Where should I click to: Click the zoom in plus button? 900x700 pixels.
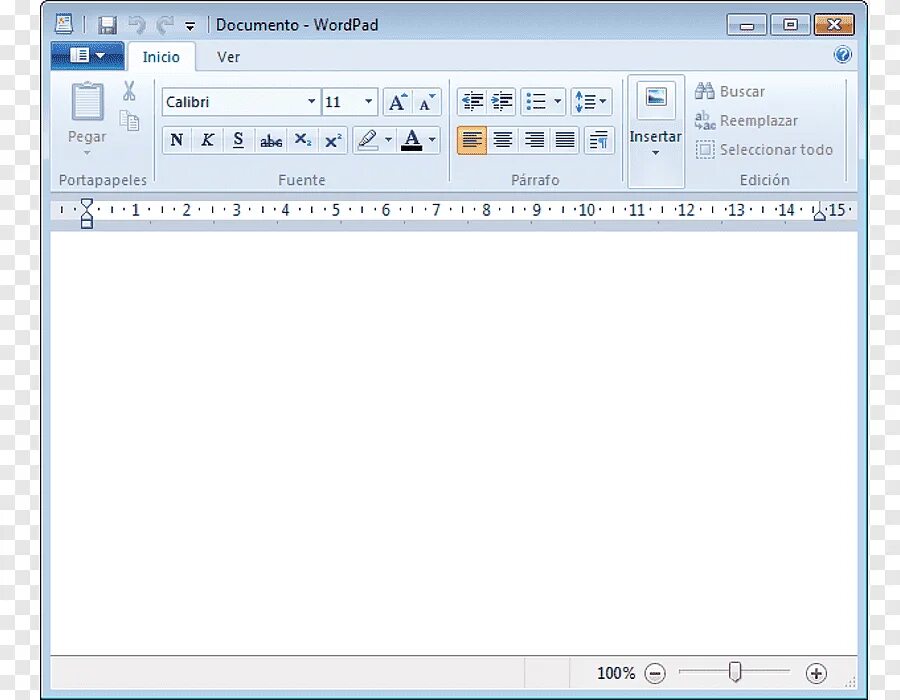816,673
